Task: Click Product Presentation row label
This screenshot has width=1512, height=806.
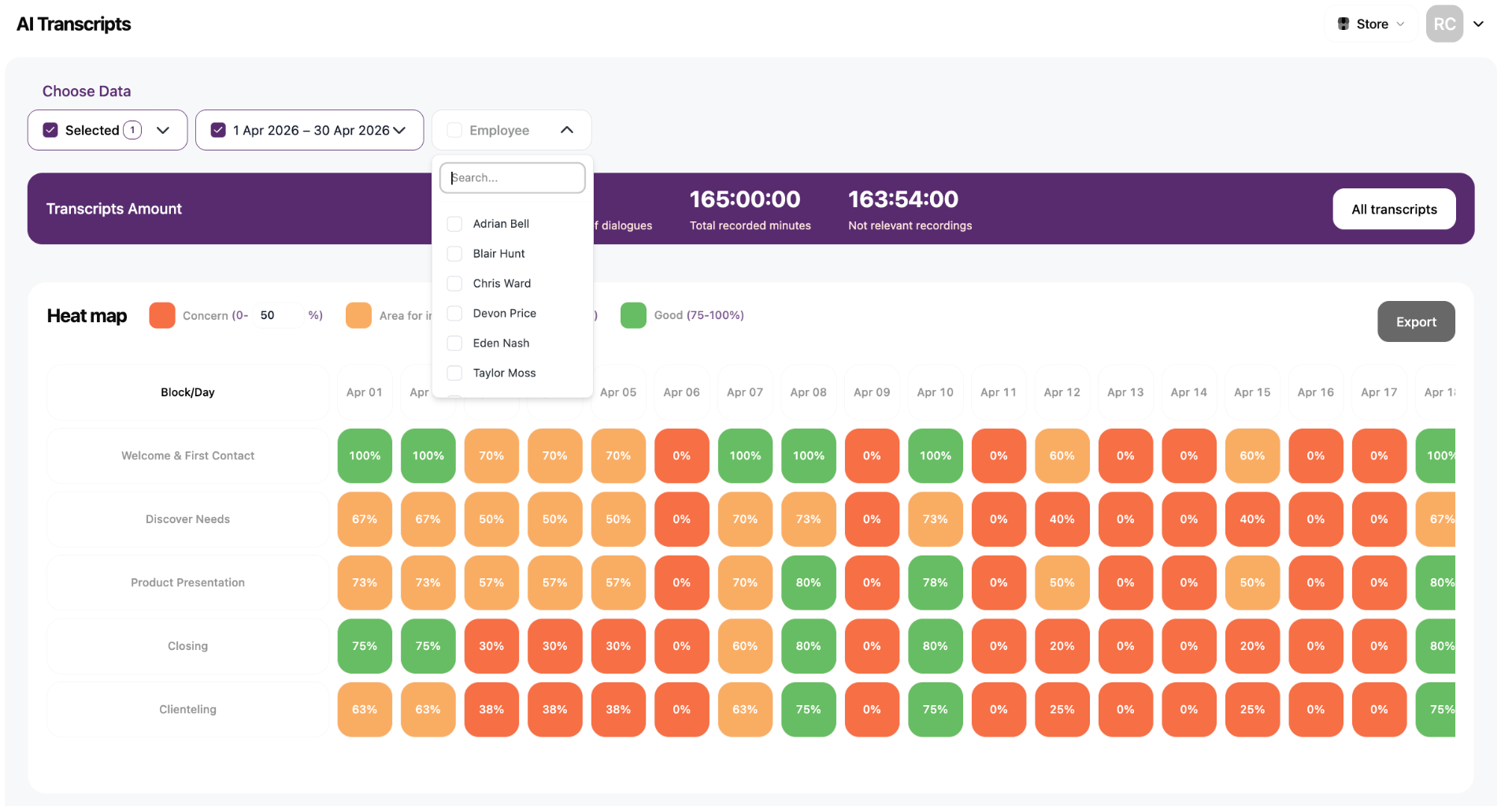Action: pyautogui.click(x=187, y=583)
